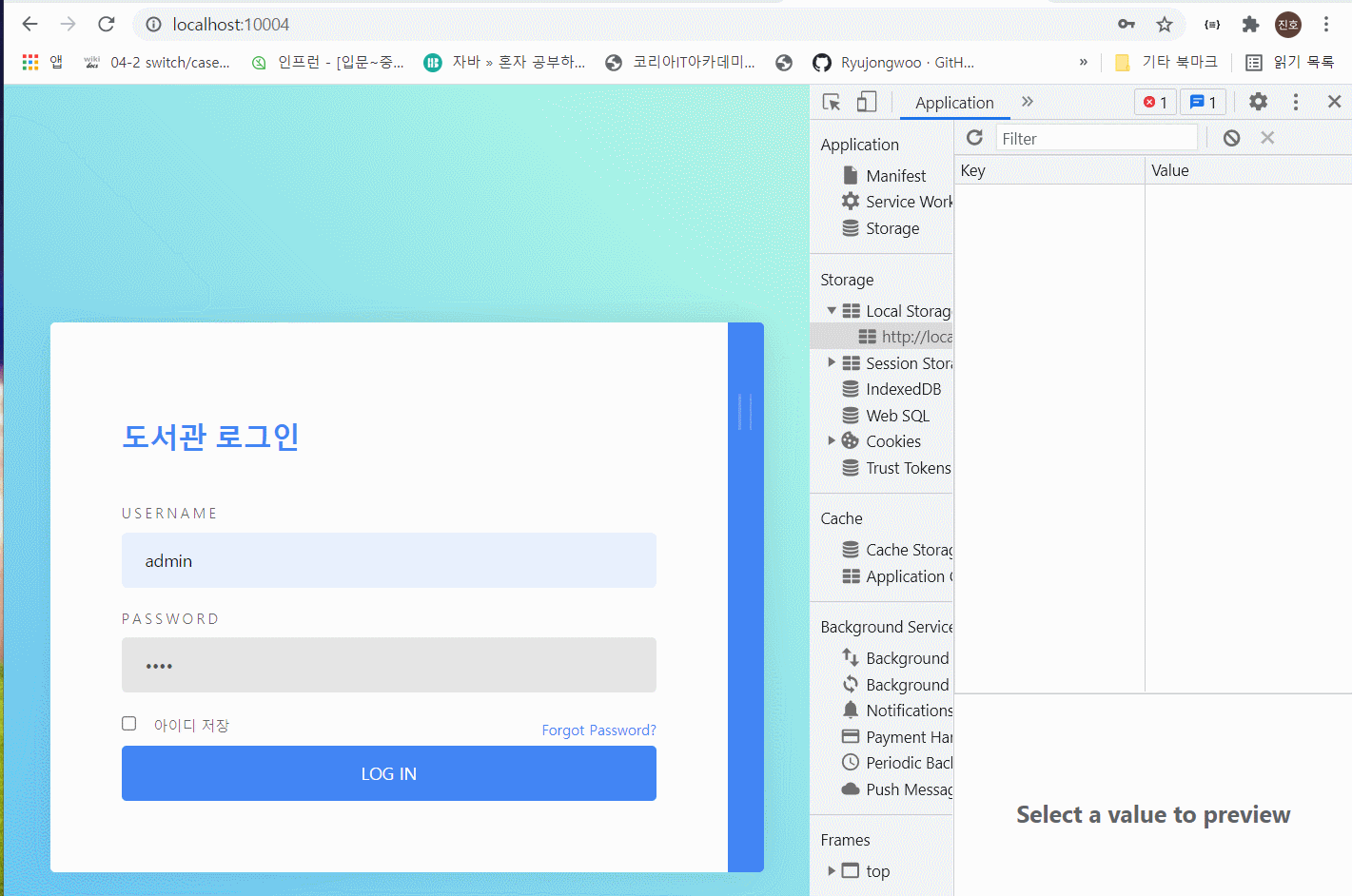Click the key icon in the address bar
The height and width of the screenshot is (896, 1352).
tap(1126, 24)
